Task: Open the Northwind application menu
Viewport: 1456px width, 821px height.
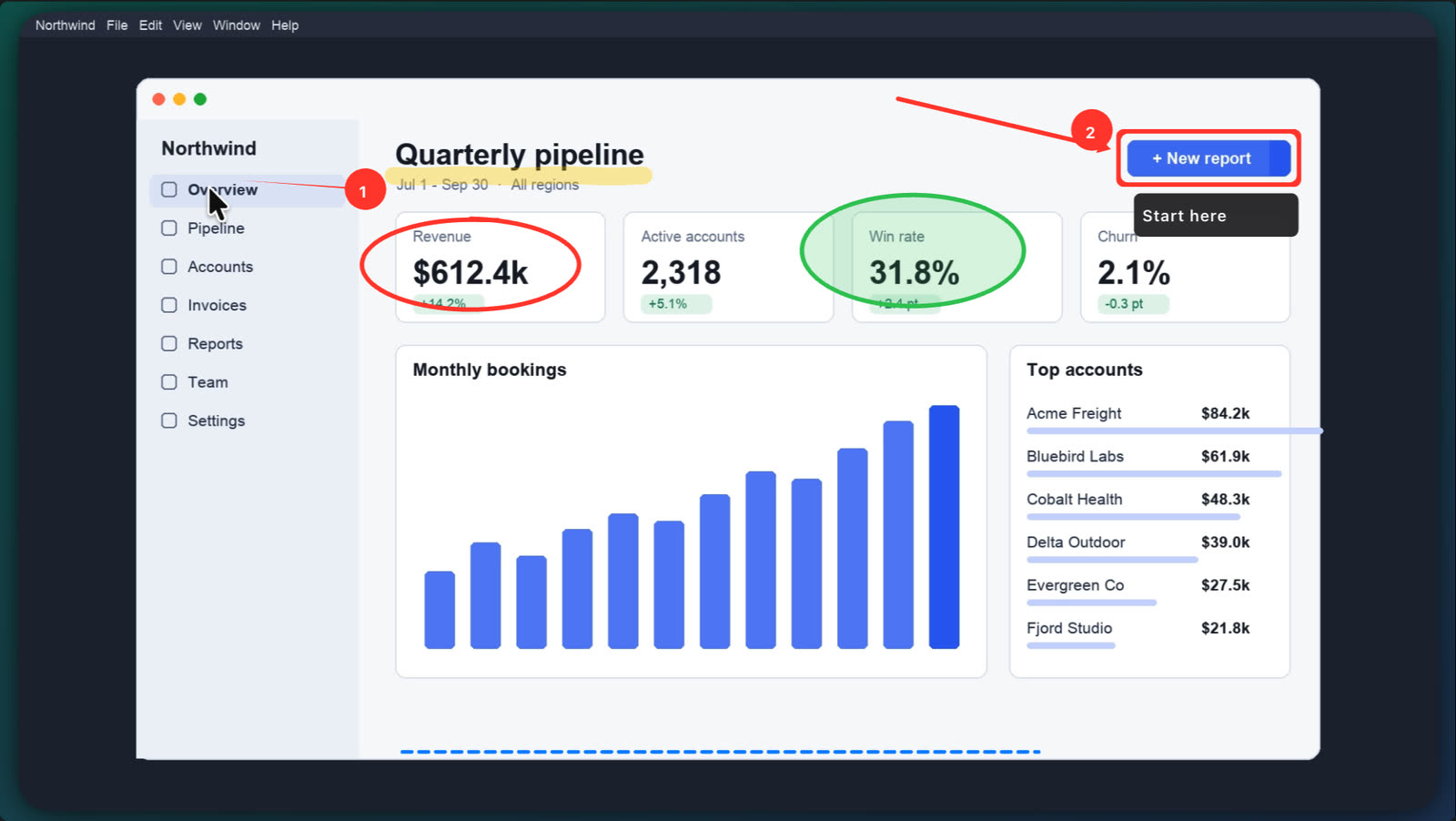Action: tap(66, 25)
